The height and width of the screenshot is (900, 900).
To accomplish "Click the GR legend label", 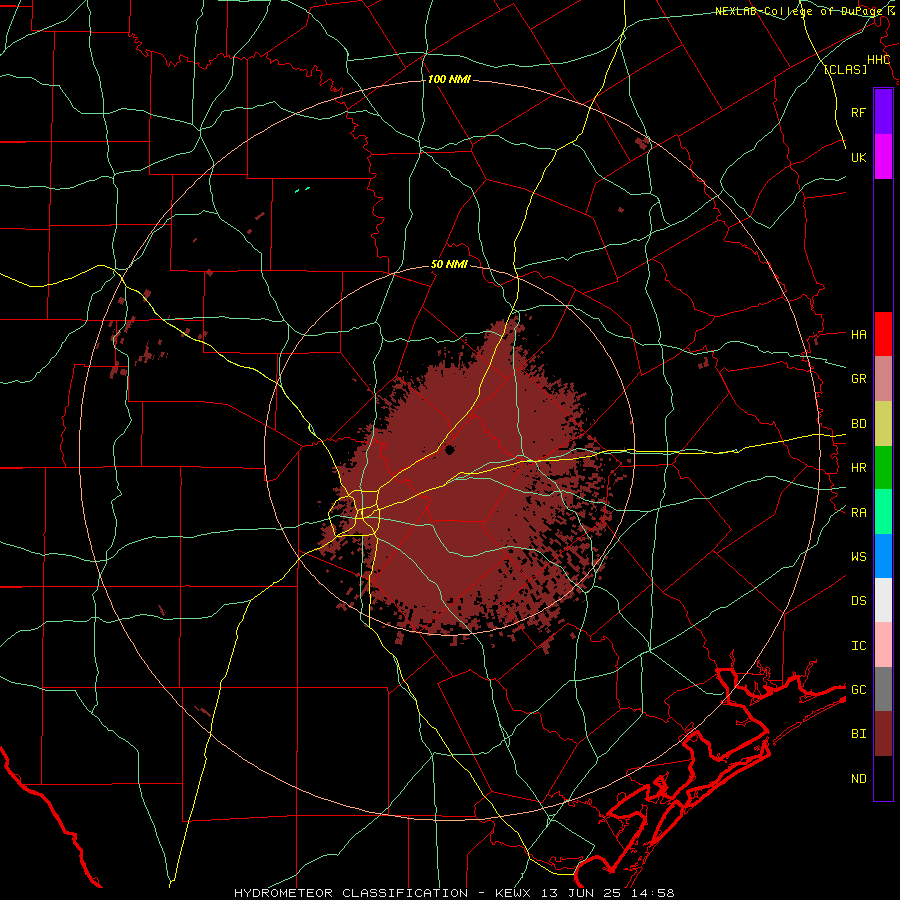I will (859, 379).
